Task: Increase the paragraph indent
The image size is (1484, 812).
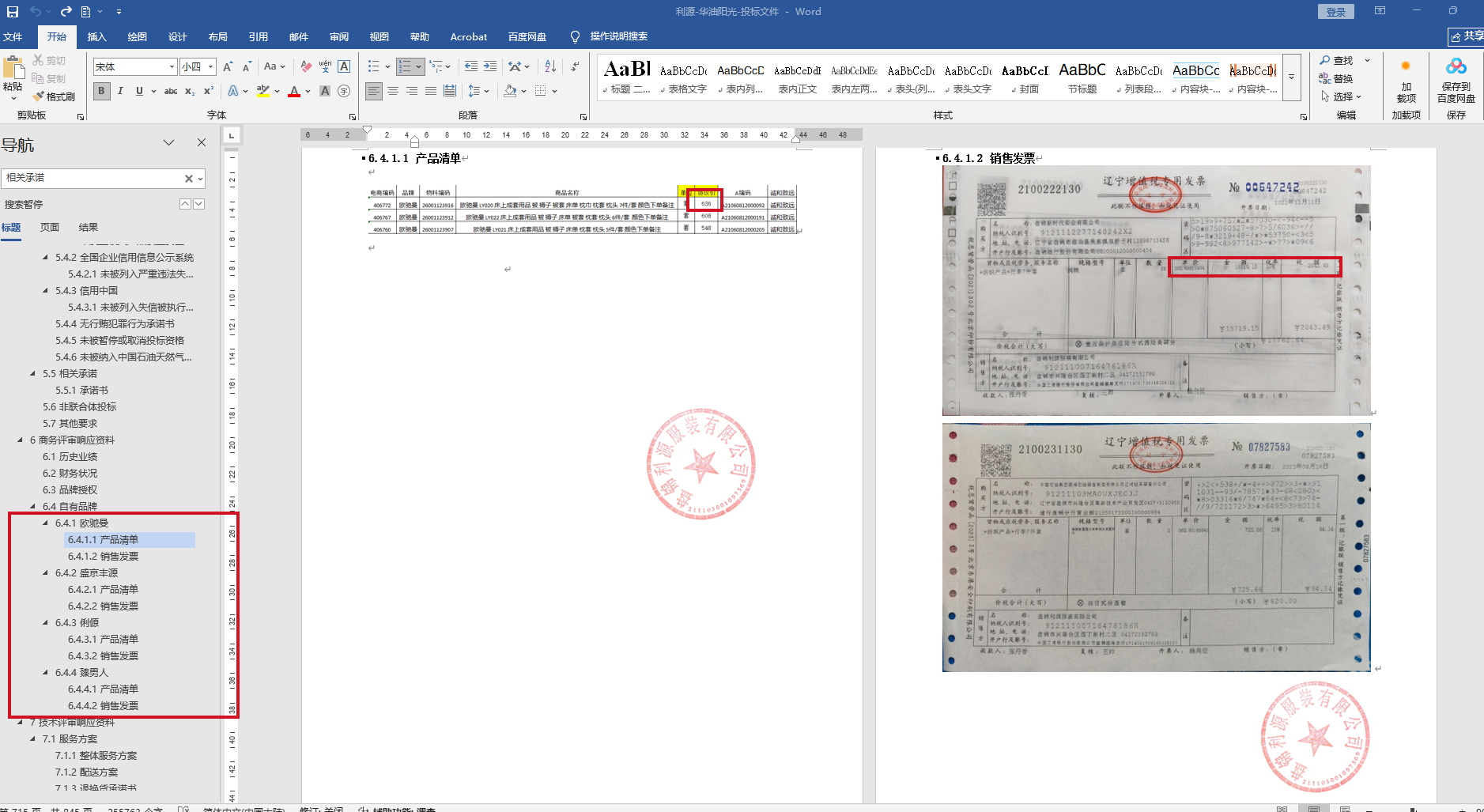Action: pos(490,66)
